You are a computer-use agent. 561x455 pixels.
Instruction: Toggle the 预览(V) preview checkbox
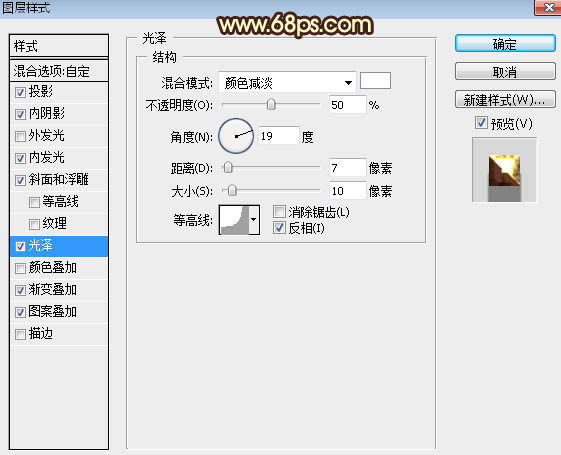coord(481,123)
